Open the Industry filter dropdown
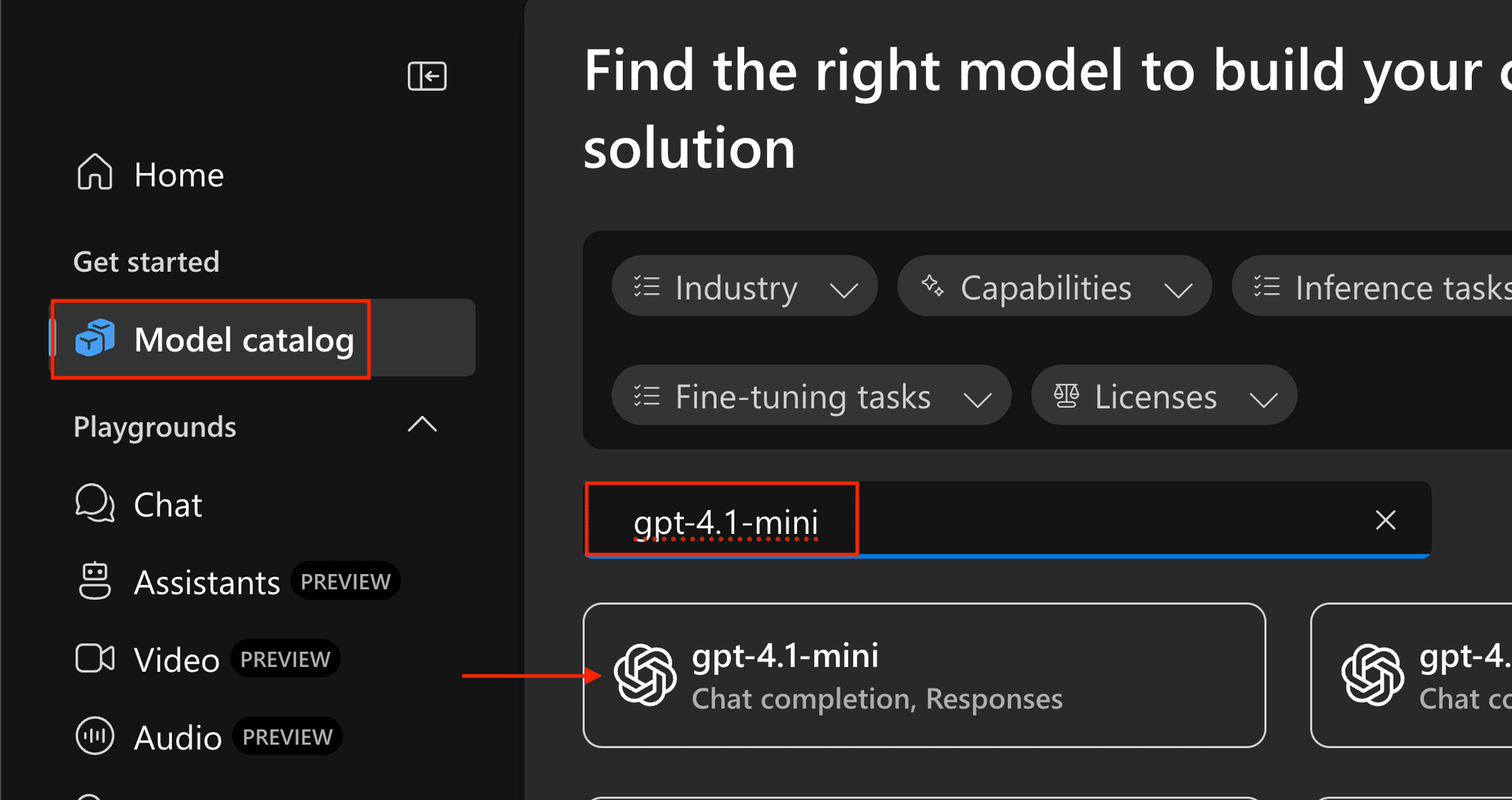 pyautogui.click(x=744, y=287)
